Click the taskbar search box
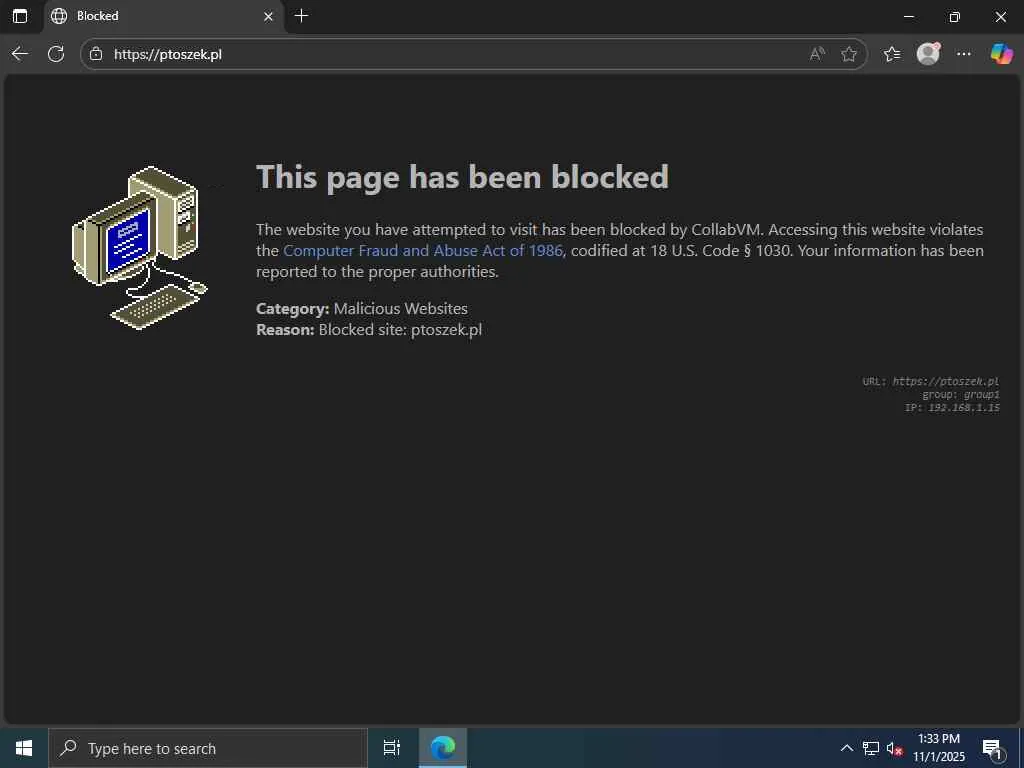This screenshot has height=768, width=1024. (x=208, y=748)
